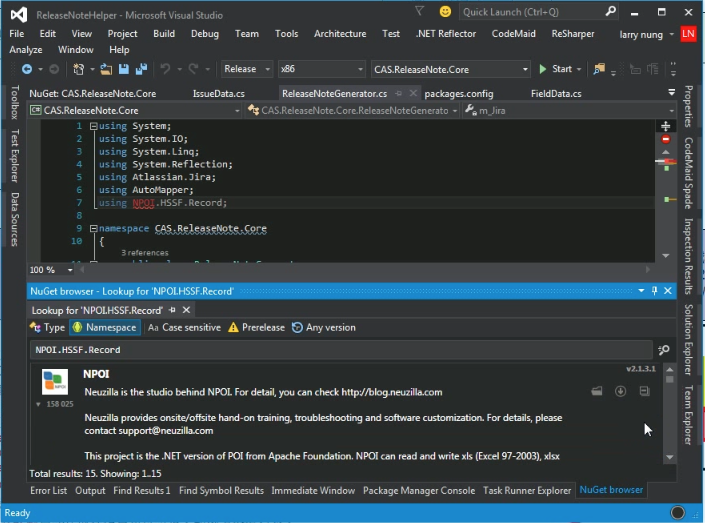Viewport: 705px width, 523px height.
Task: Click the red error indicator in editor margin
Action: pos(666,139)
